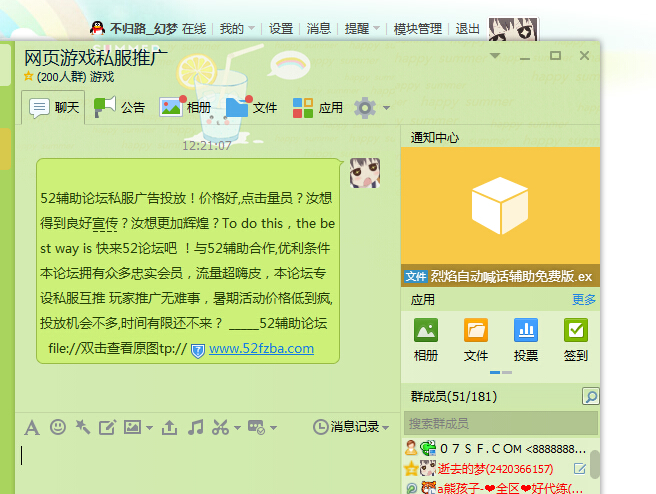Viewport: 656px width, 494px height.
Task: Open the emoji smiley picker
Action: point(58,427)
